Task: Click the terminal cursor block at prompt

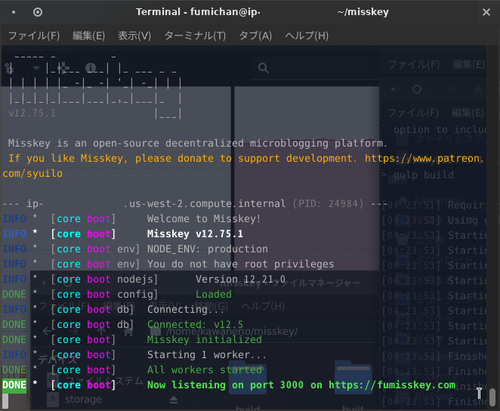Action: 5,401
